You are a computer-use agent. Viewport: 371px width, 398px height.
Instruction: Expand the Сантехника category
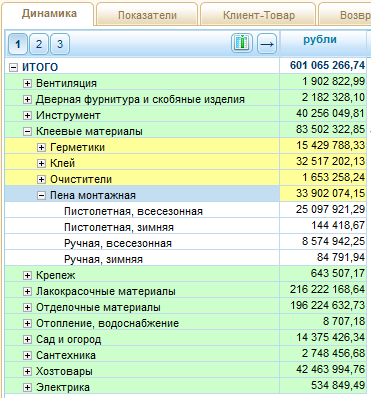[x=27, y=355]
